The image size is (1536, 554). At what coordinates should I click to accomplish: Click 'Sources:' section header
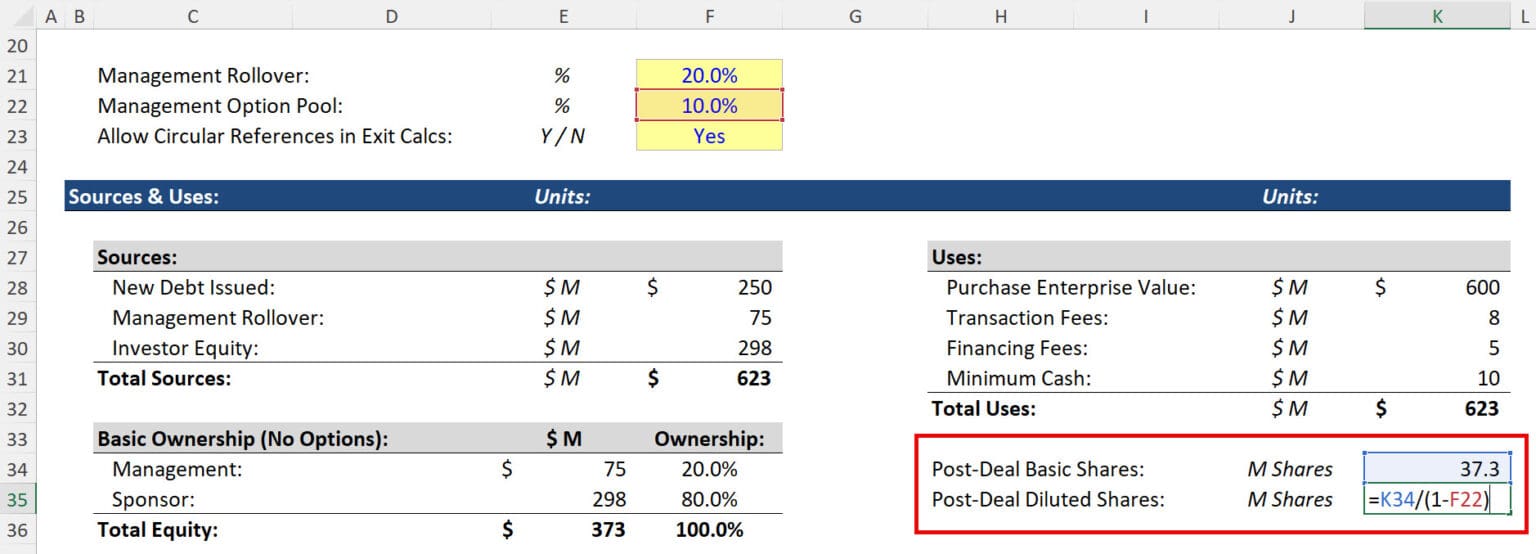(137, 257)
